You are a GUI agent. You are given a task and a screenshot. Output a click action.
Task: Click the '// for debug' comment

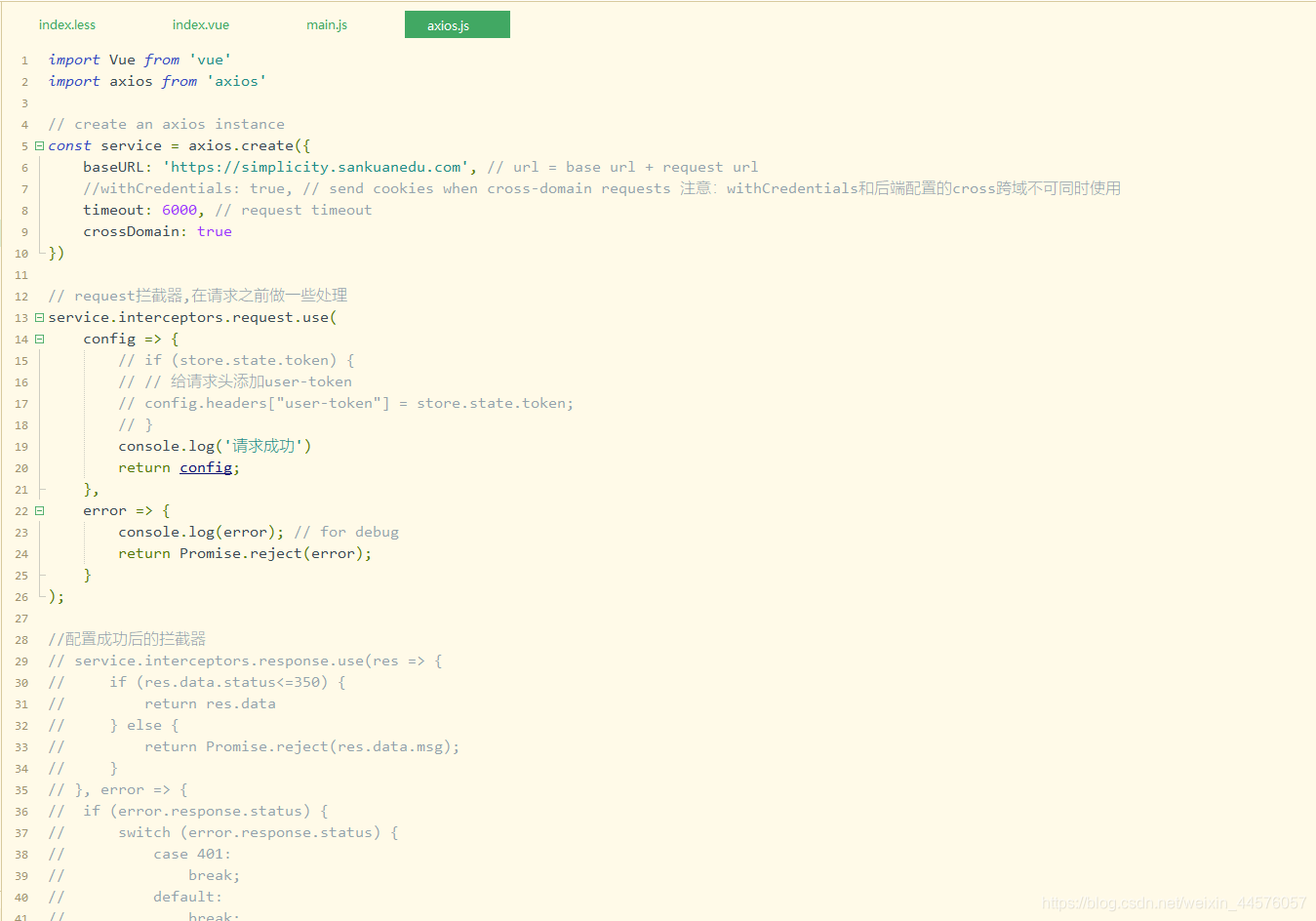click(346, 532)
